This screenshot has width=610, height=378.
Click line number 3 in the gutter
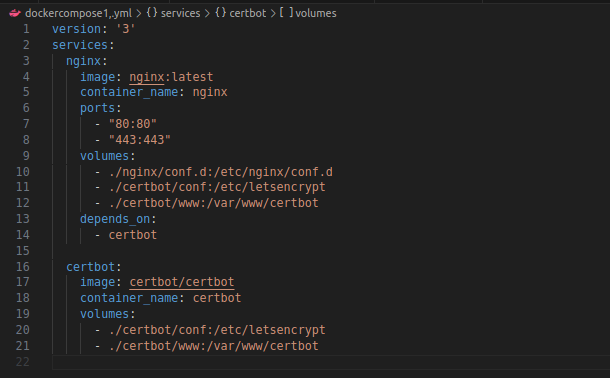pos(26,61)
